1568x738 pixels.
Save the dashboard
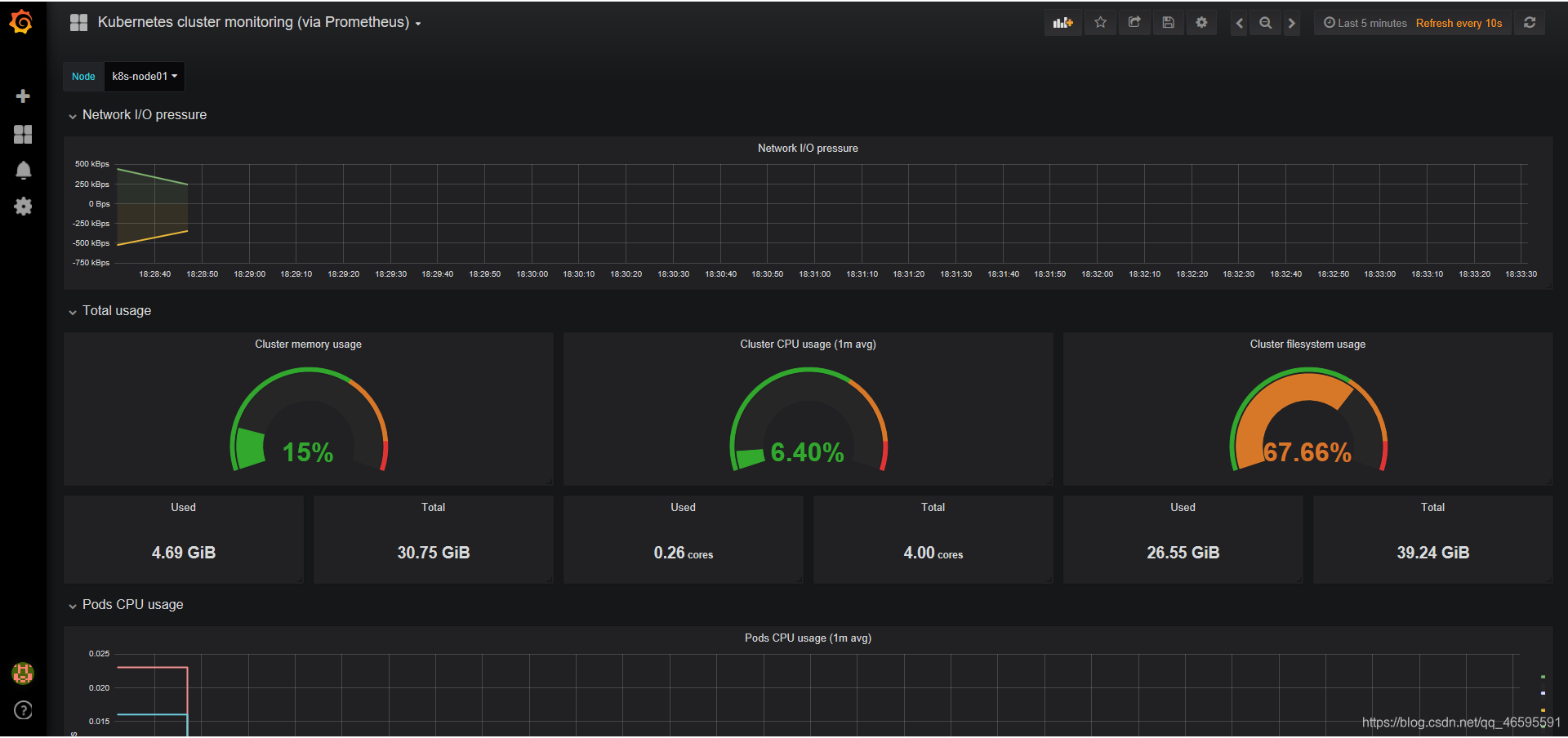click(1169, 23)
